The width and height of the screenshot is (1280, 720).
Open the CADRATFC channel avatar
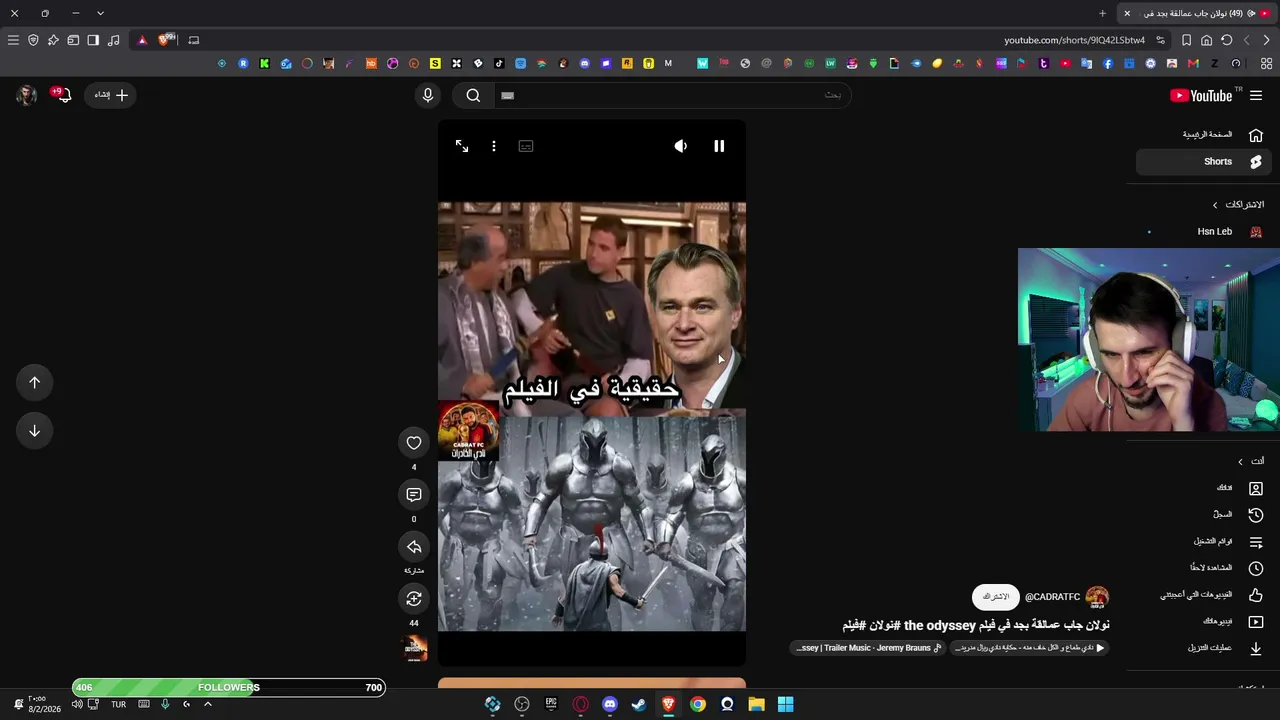[x=1097, y=597]
